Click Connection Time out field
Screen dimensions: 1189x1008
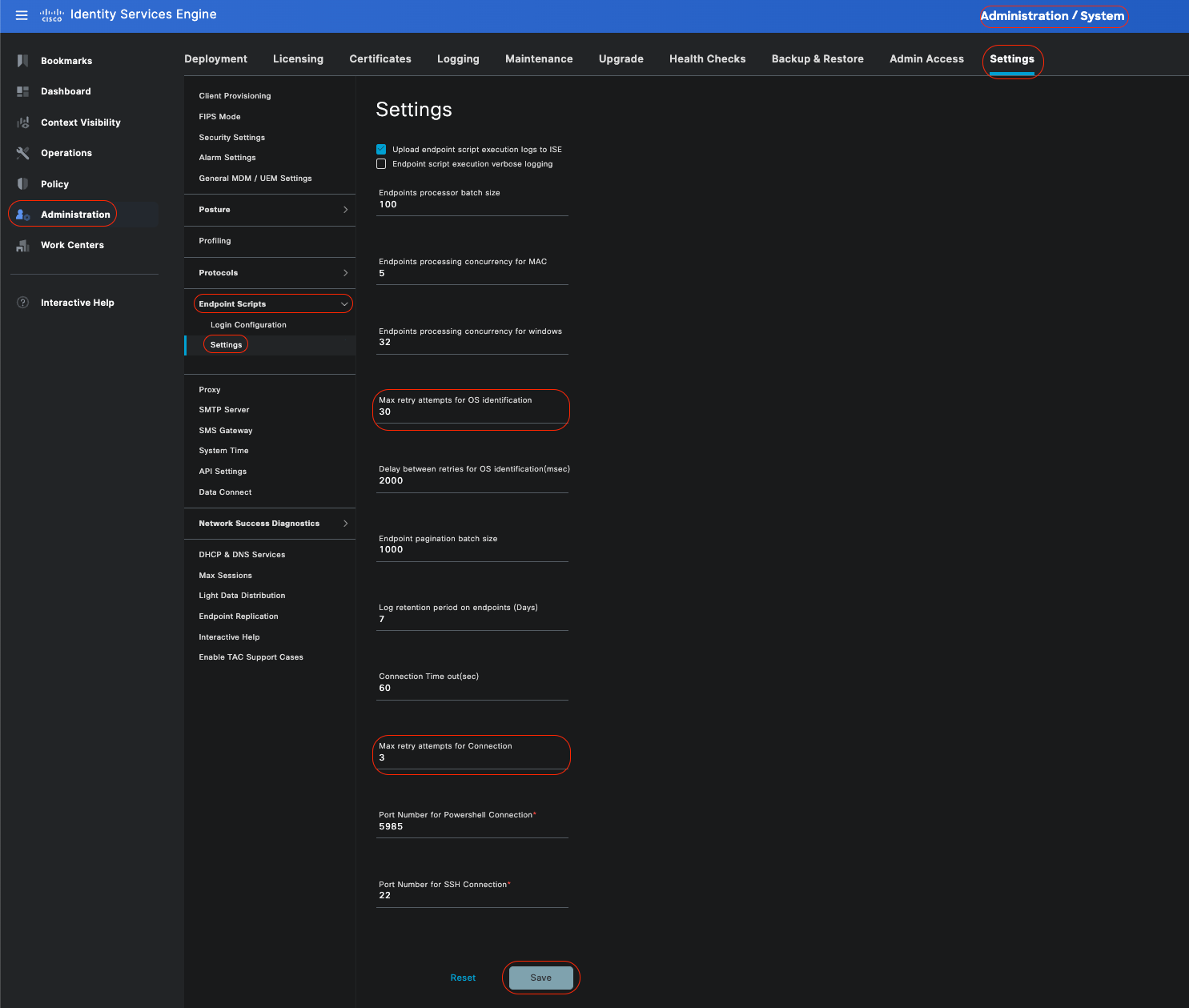point(472,688)
